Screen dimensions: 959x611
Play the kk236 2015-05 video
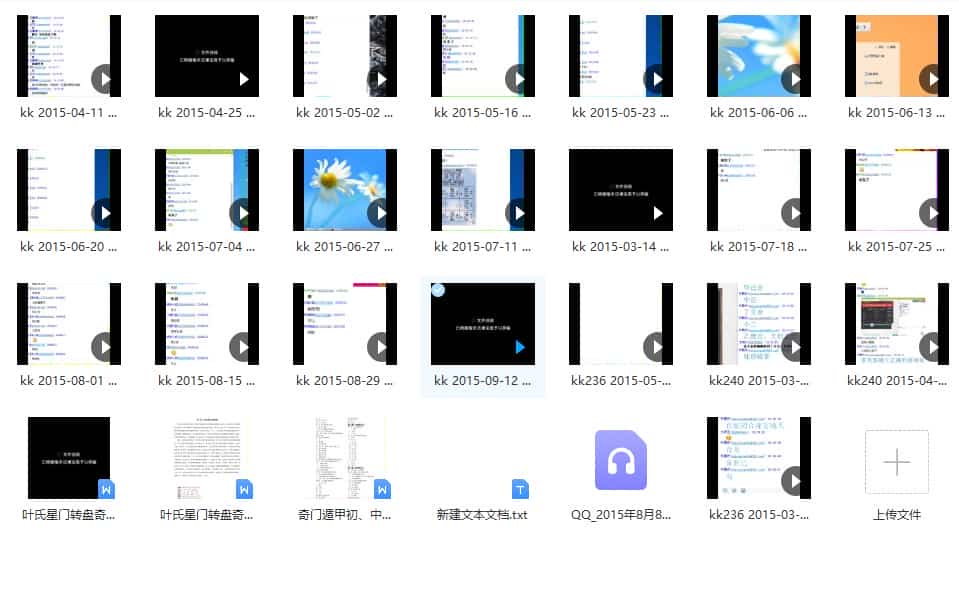(656, 347)
